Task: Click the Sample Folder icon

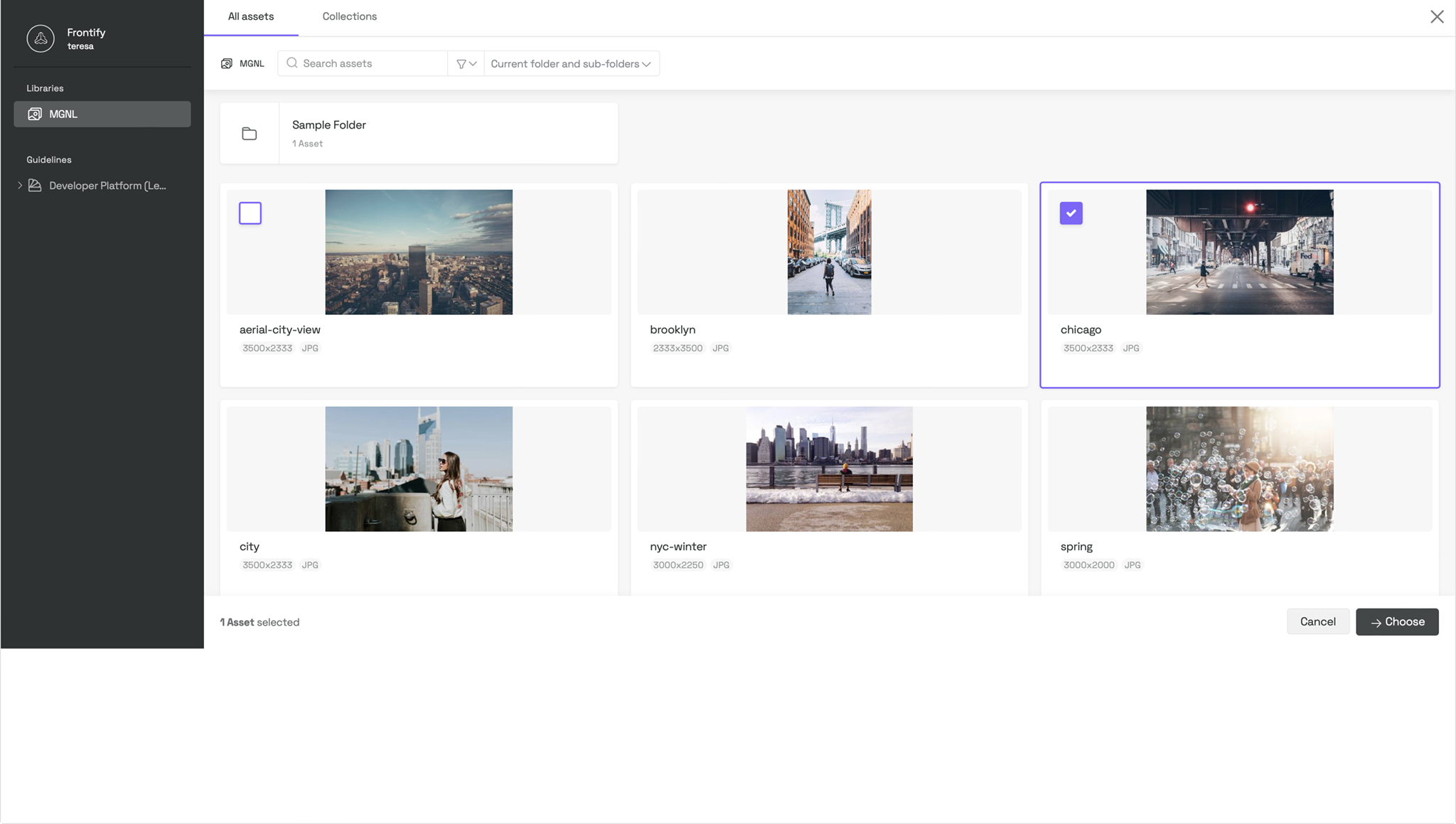Action: tap(250, 133)
